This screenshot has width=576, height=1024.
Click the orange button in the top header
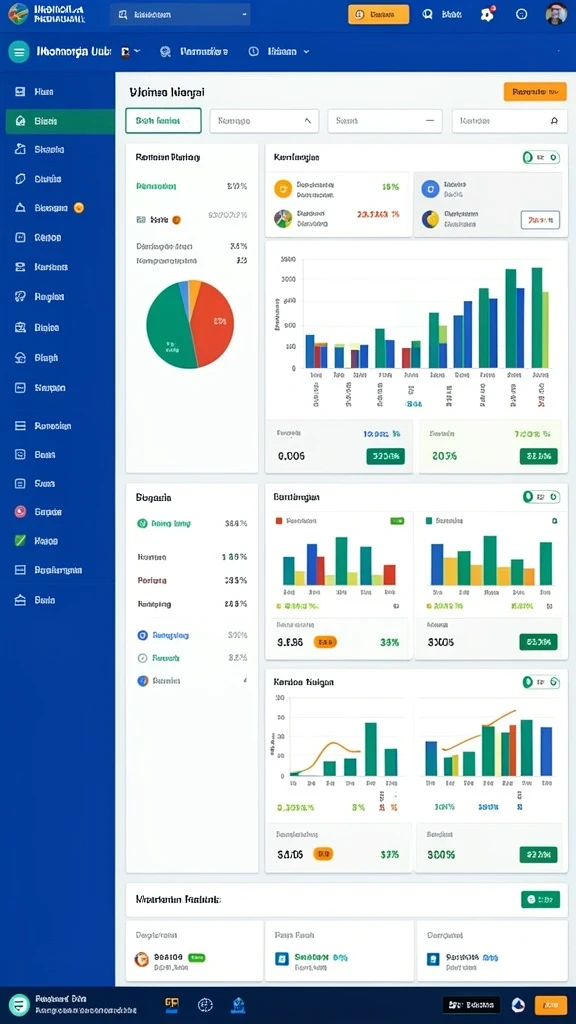(378, 14)
